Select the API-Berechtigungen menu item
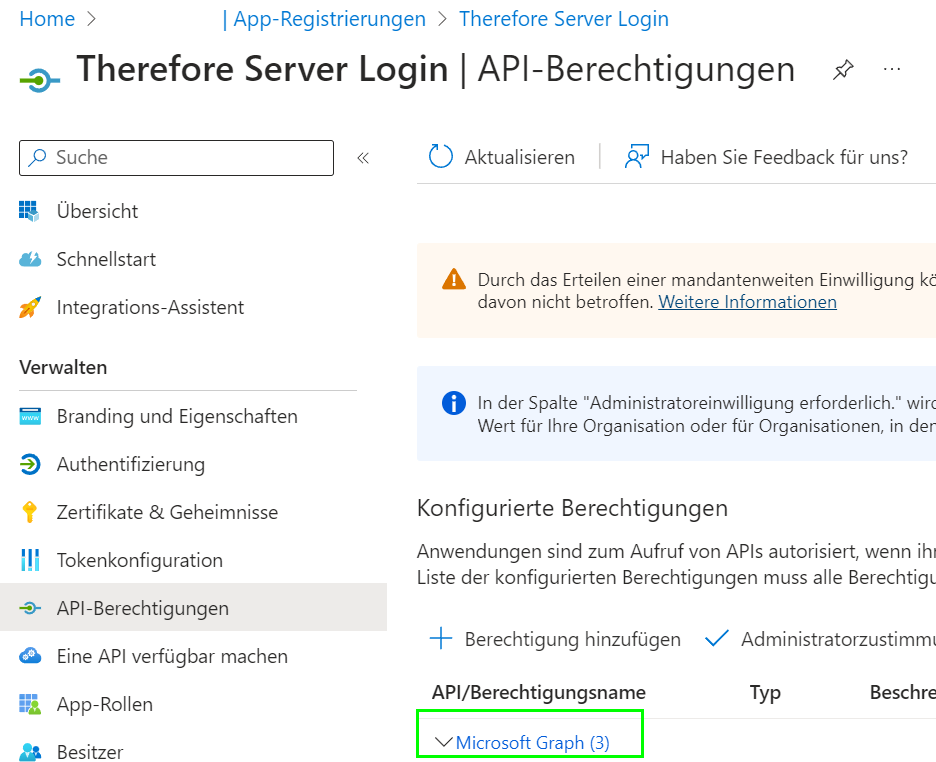Screen dimensions: 936x762 click(x=143, y=609)
